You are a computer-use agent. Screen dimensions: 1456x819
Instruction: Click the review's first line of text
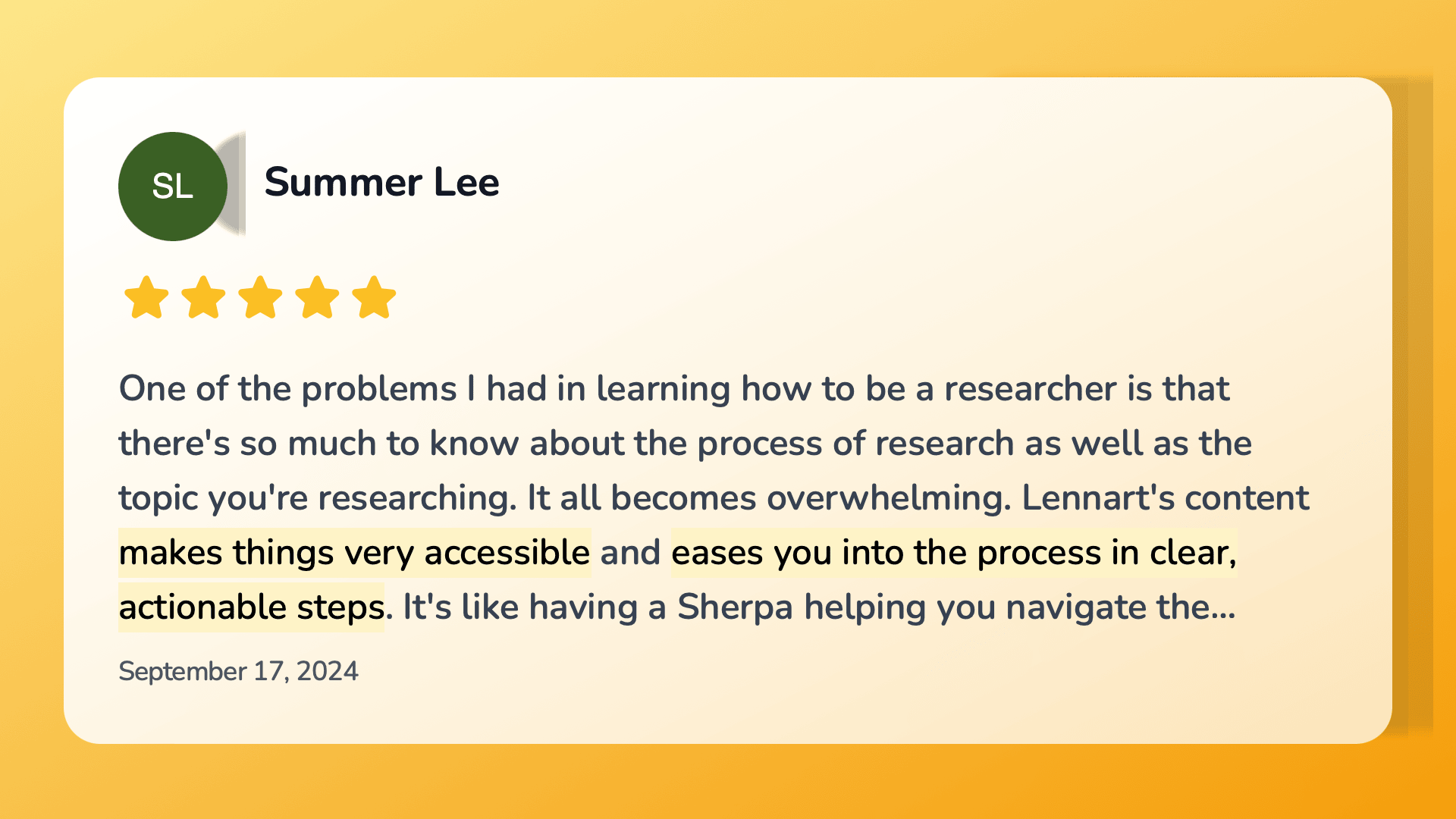pos(674,389)
